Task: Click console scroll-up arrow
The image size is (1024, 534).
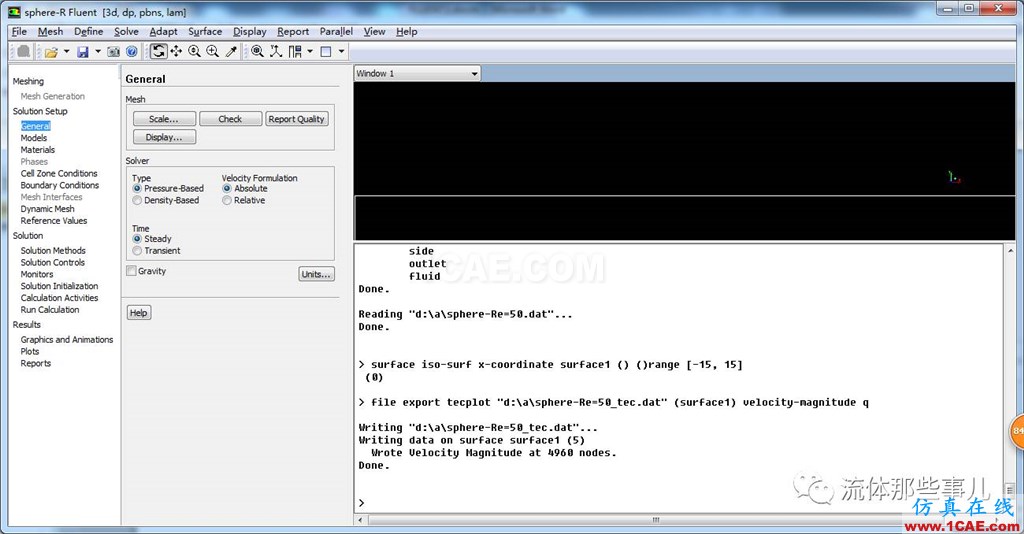Action: (1010, 250)
